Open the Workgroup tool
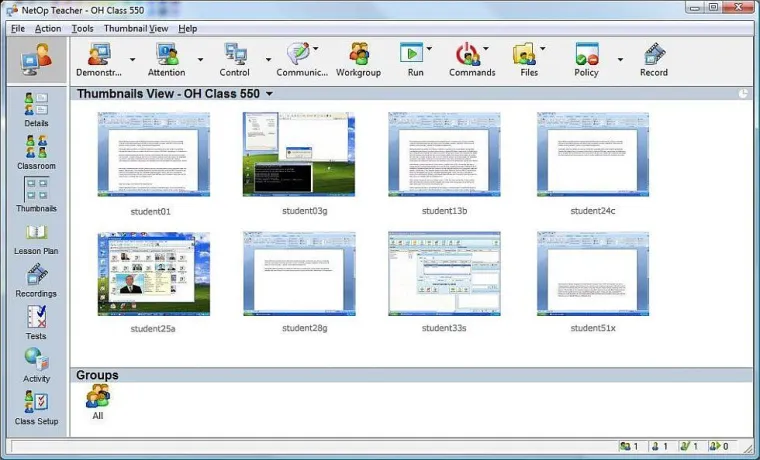Viewport: 760px width, 460px height. click(x=358, y=55)
